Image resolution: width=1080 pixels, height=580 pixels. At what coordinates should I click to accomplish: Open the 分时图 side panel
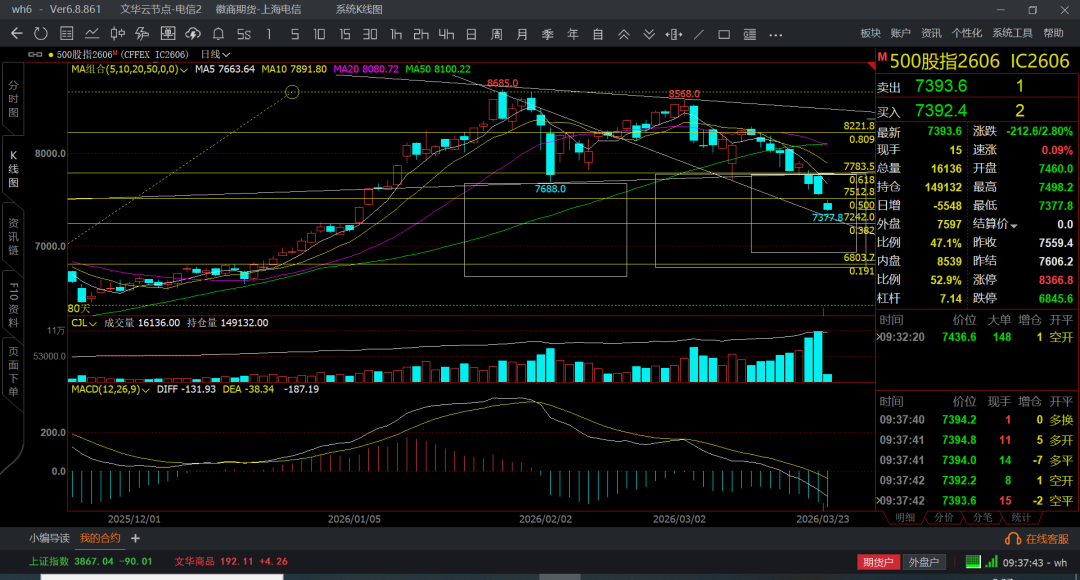(x=13, y=100)
